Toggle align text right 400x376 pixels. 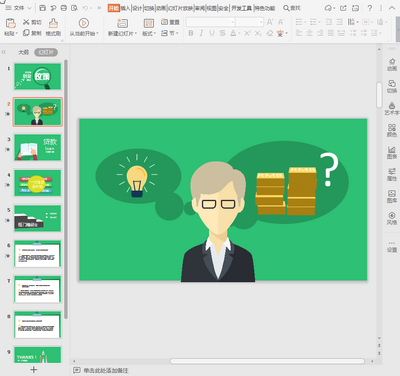coord(320,33)
